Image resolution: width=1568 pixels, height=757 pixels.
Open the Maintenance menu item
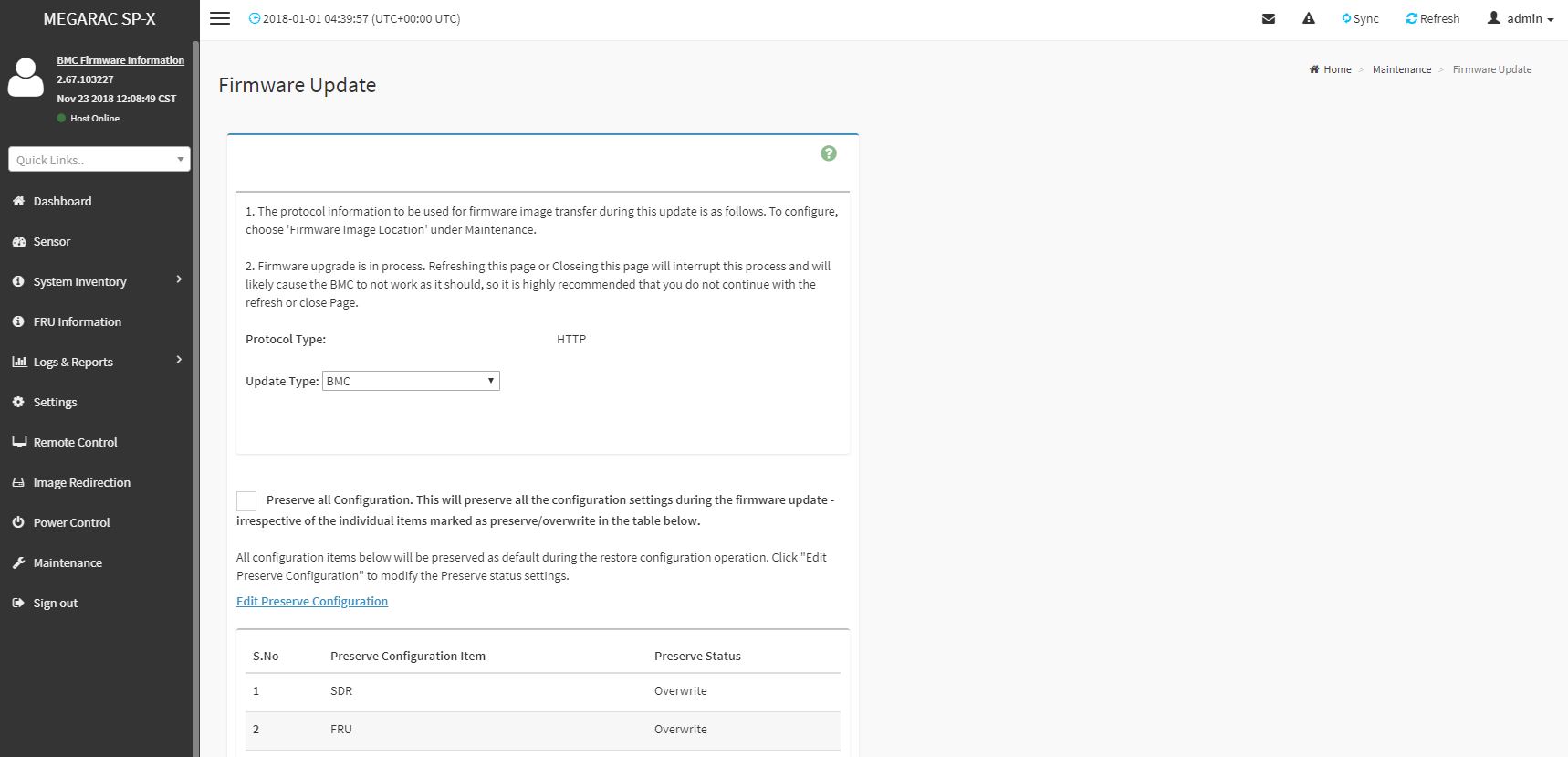click(68, 562)
